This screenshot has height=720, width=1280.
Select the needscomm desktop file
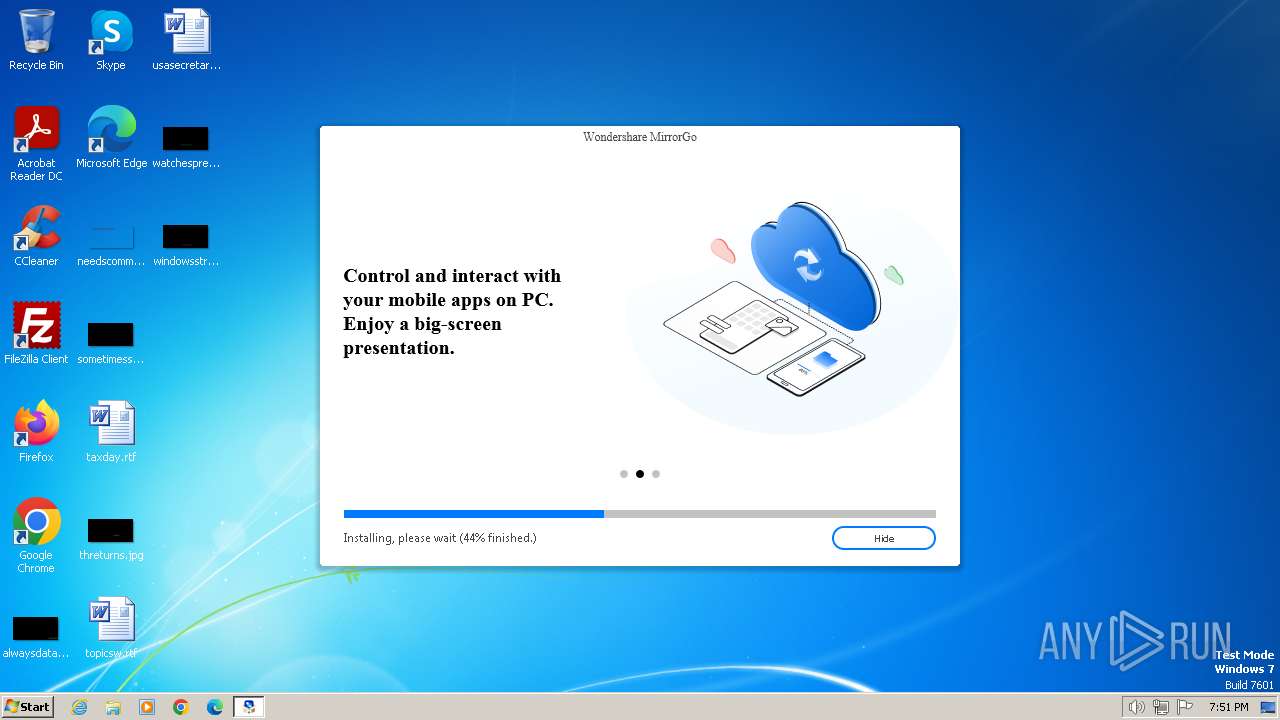pos(111,244)
